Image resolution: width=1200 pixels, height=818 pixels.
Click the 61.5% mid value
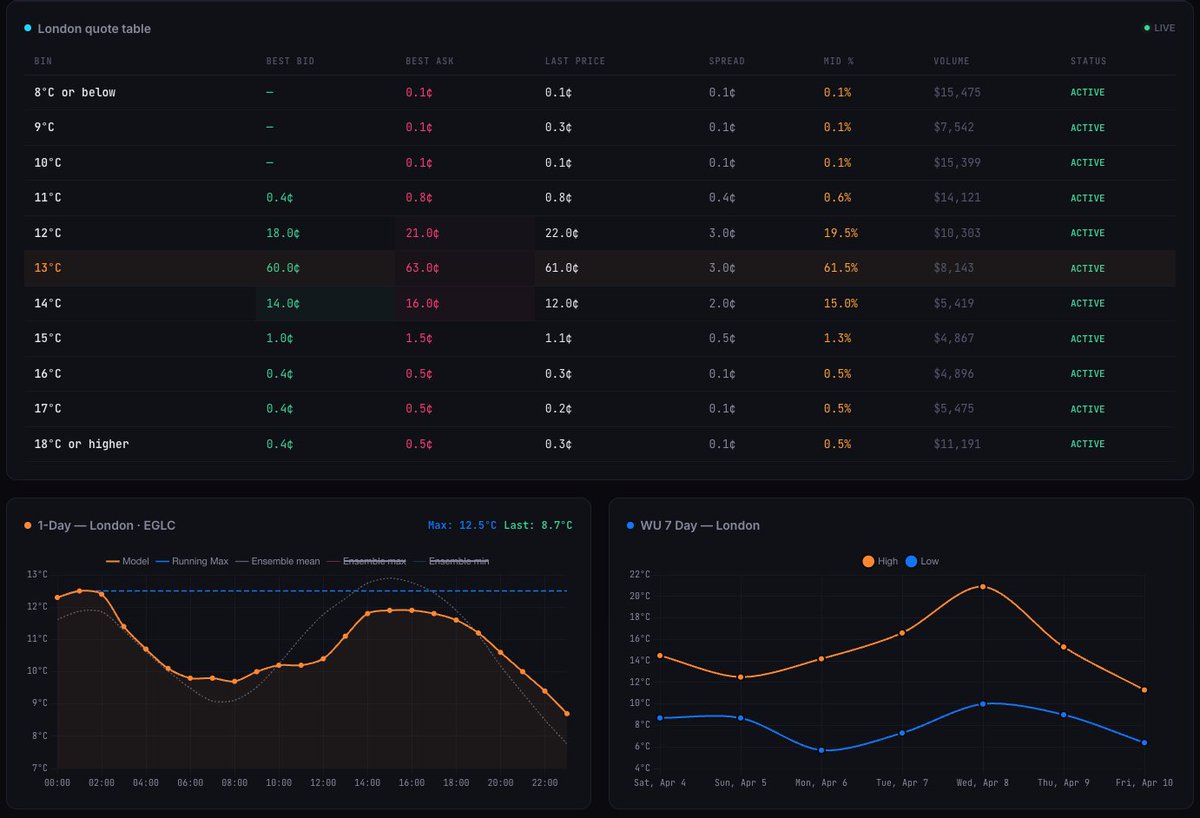[x=841, y=268]
